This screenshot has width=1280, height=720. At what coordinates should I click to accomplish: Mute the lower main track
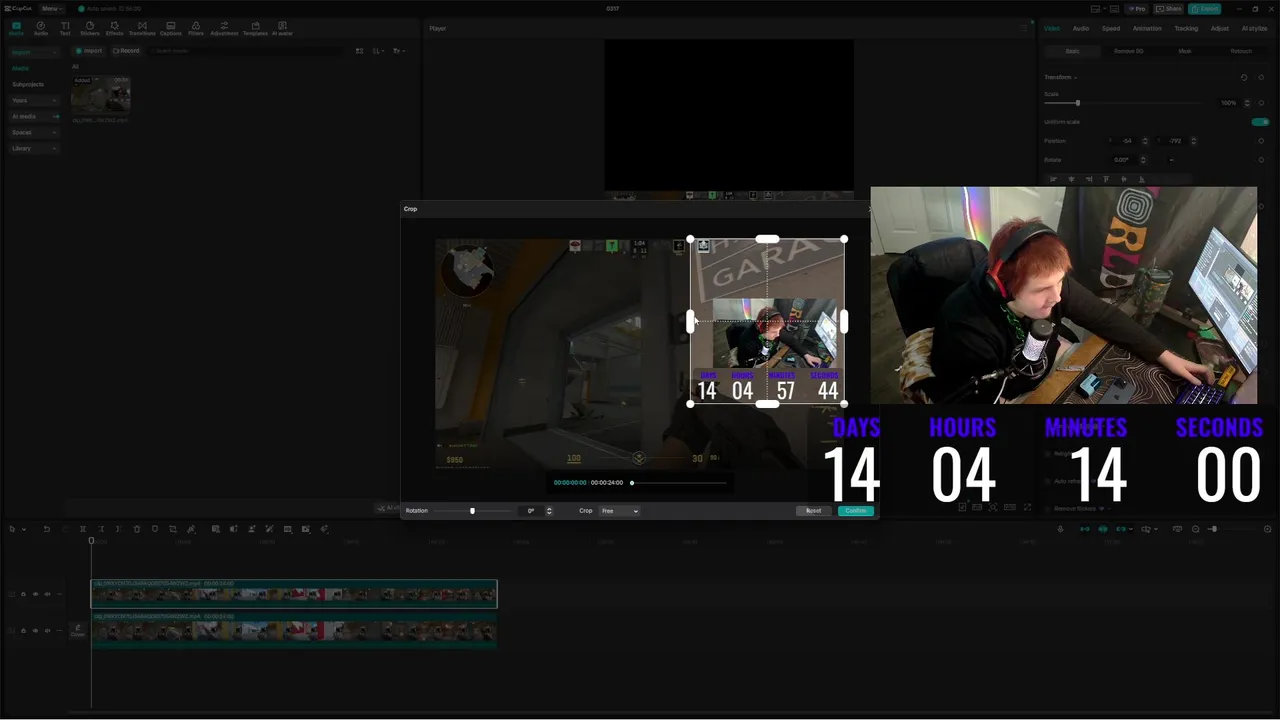click(x=47, y=631)
